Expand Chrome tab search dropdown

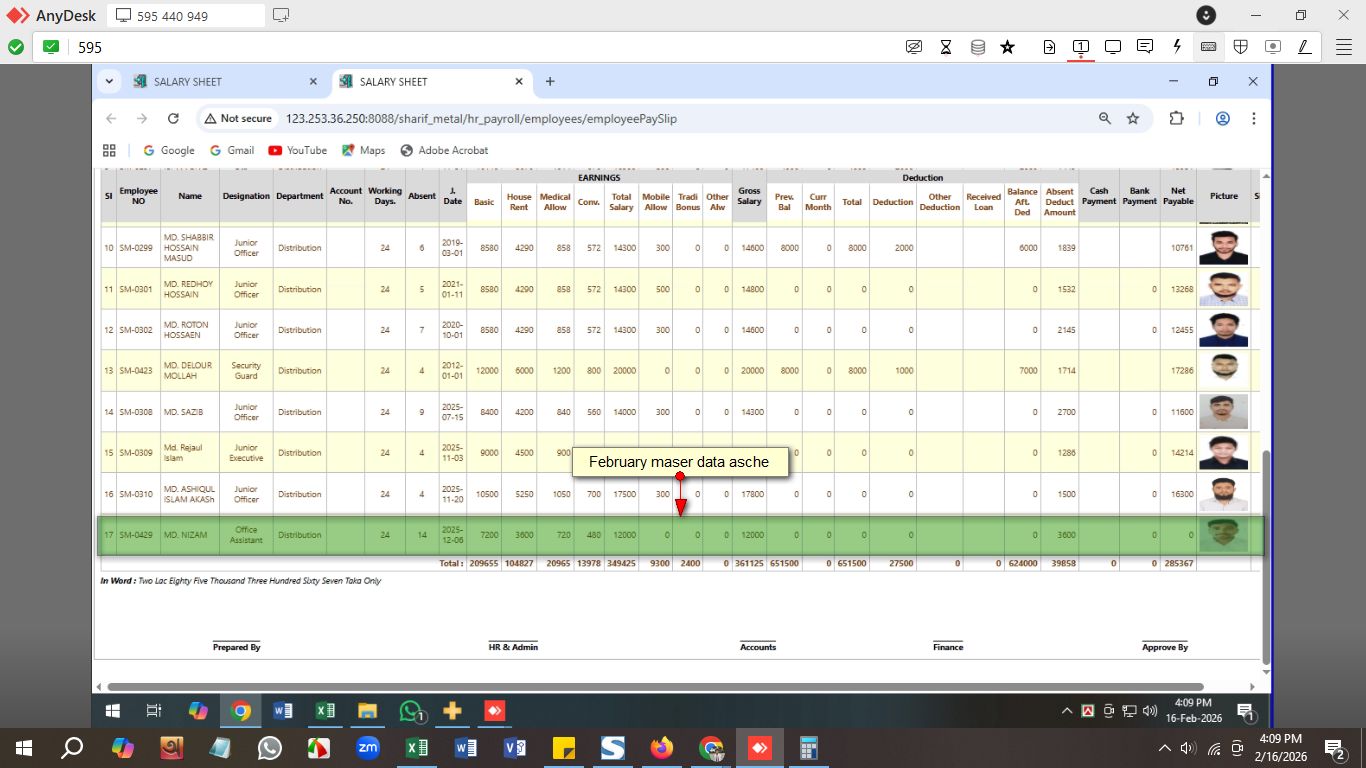click(x=108, y=81)
